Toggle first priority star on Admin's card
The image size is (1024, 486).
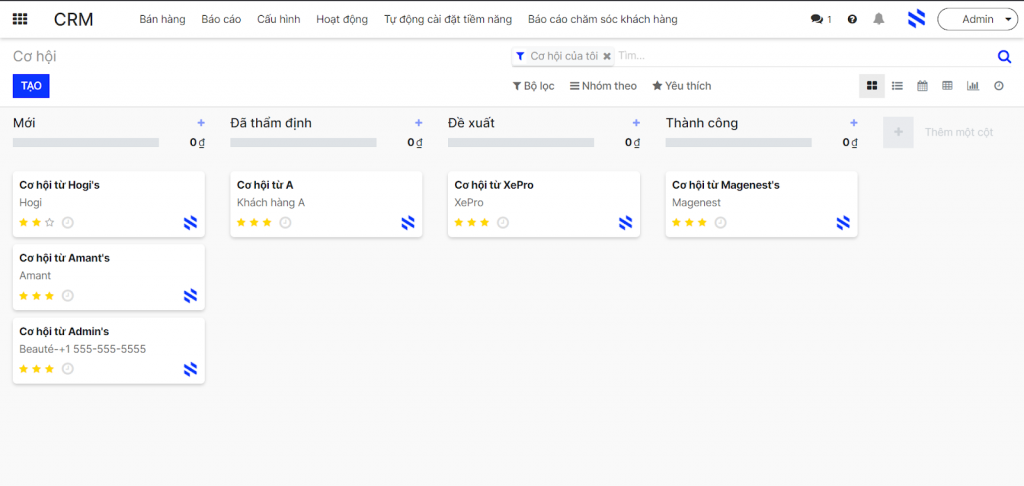[24, 369]
